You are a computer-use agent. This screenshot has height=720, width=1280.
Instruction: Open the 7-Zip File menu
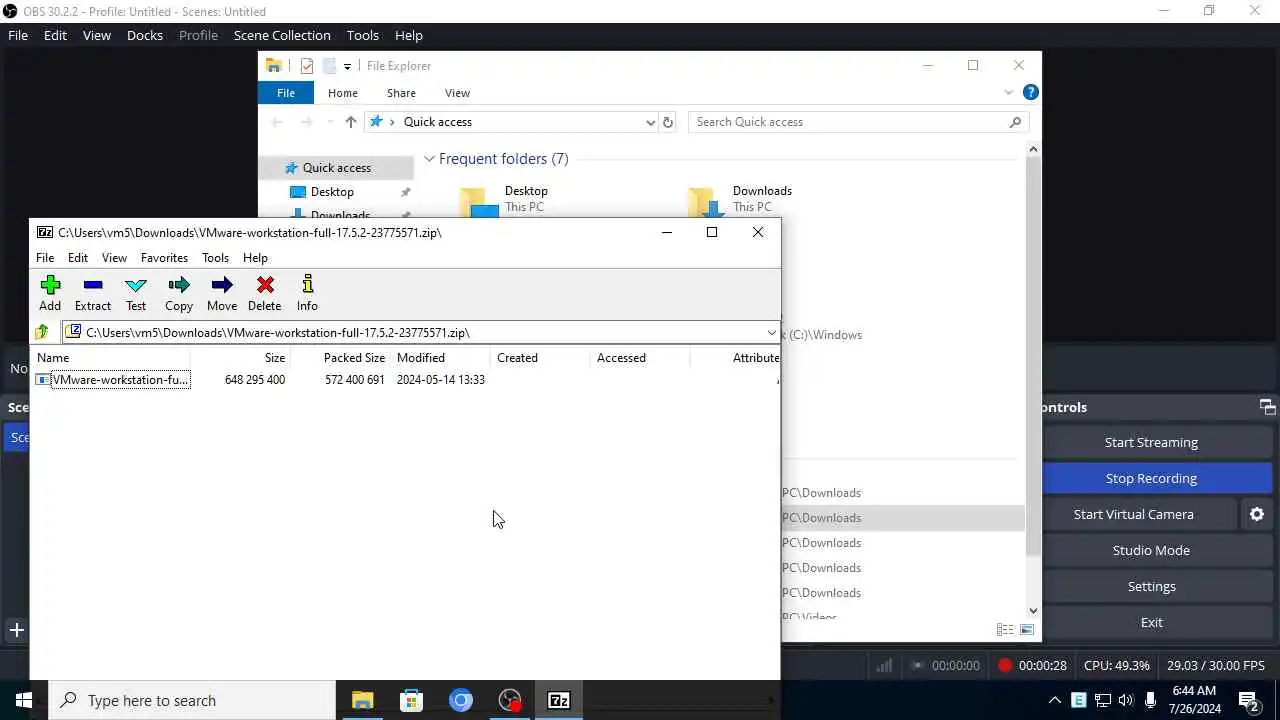click(x=45, y=257)
